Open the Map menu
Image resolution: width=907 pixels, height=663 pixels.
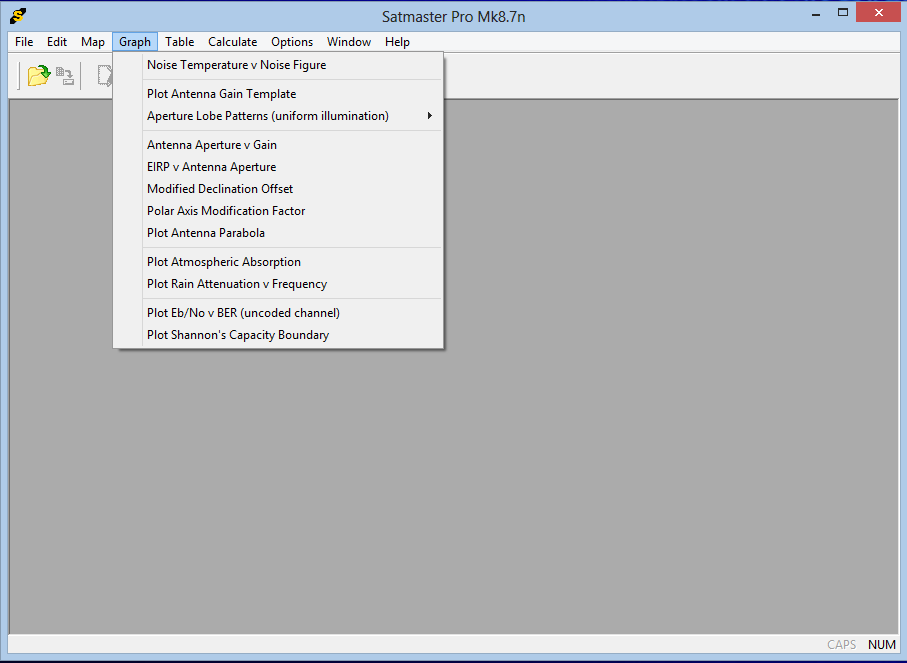point(93,42)
